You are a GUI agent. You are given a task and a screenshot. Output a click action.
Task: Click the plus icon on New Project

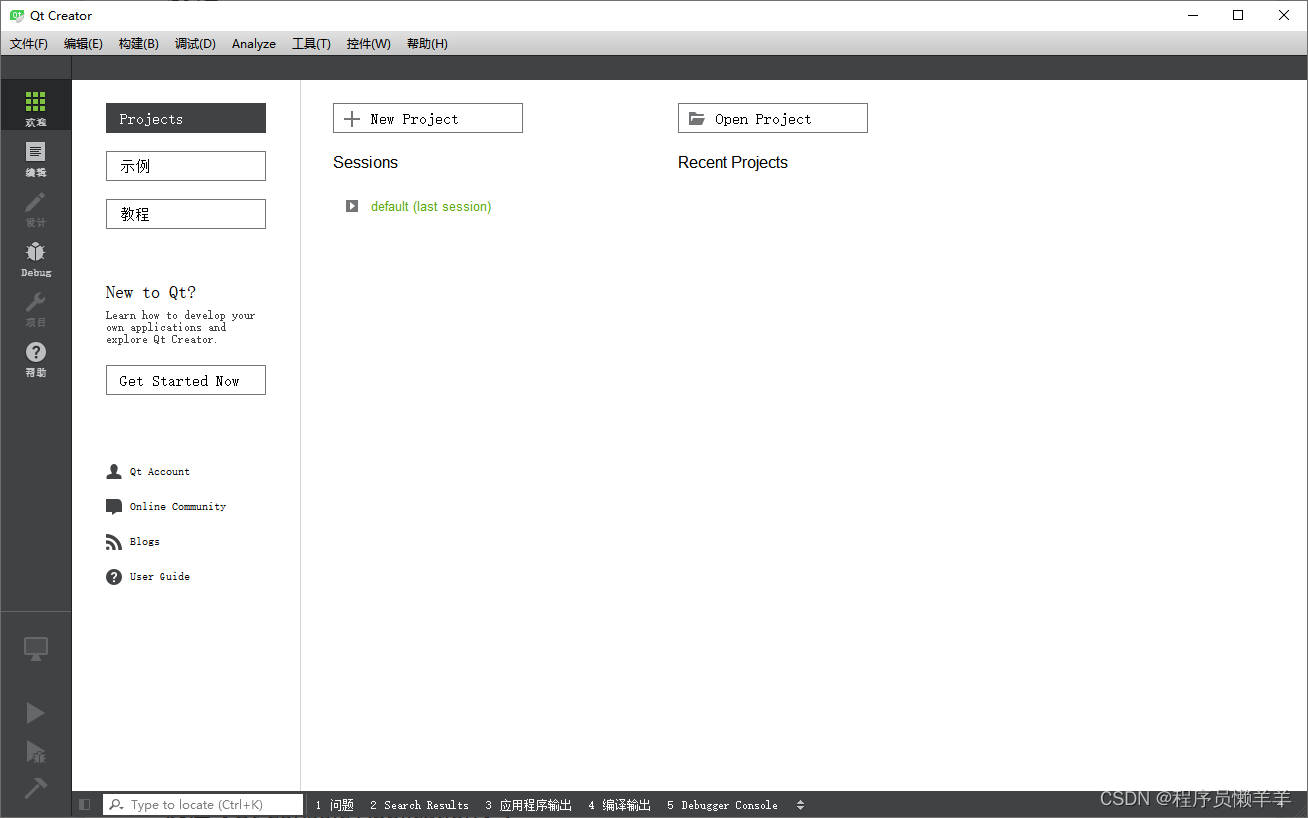pos(352,119)
